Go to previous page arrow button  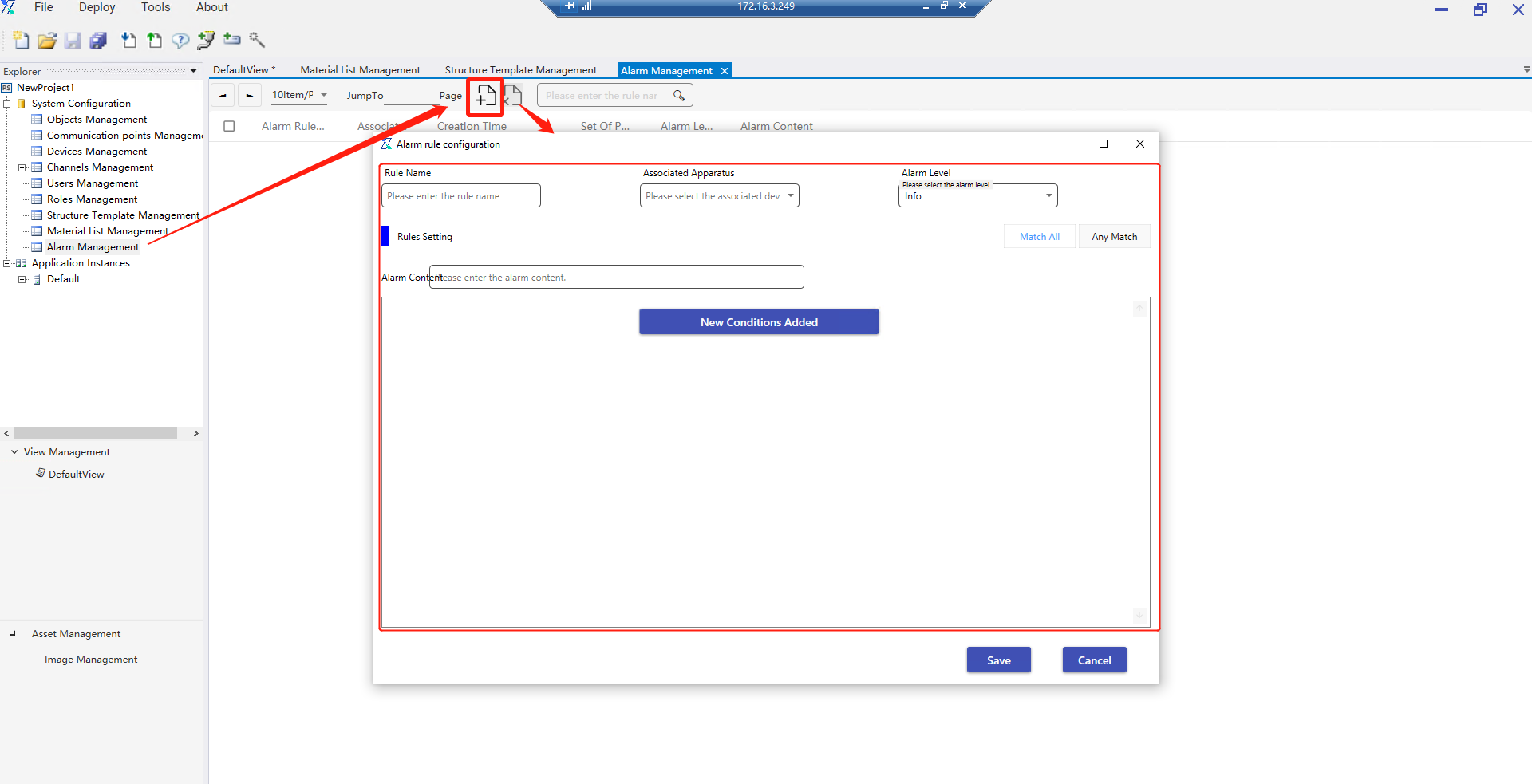tap(223, 96)
